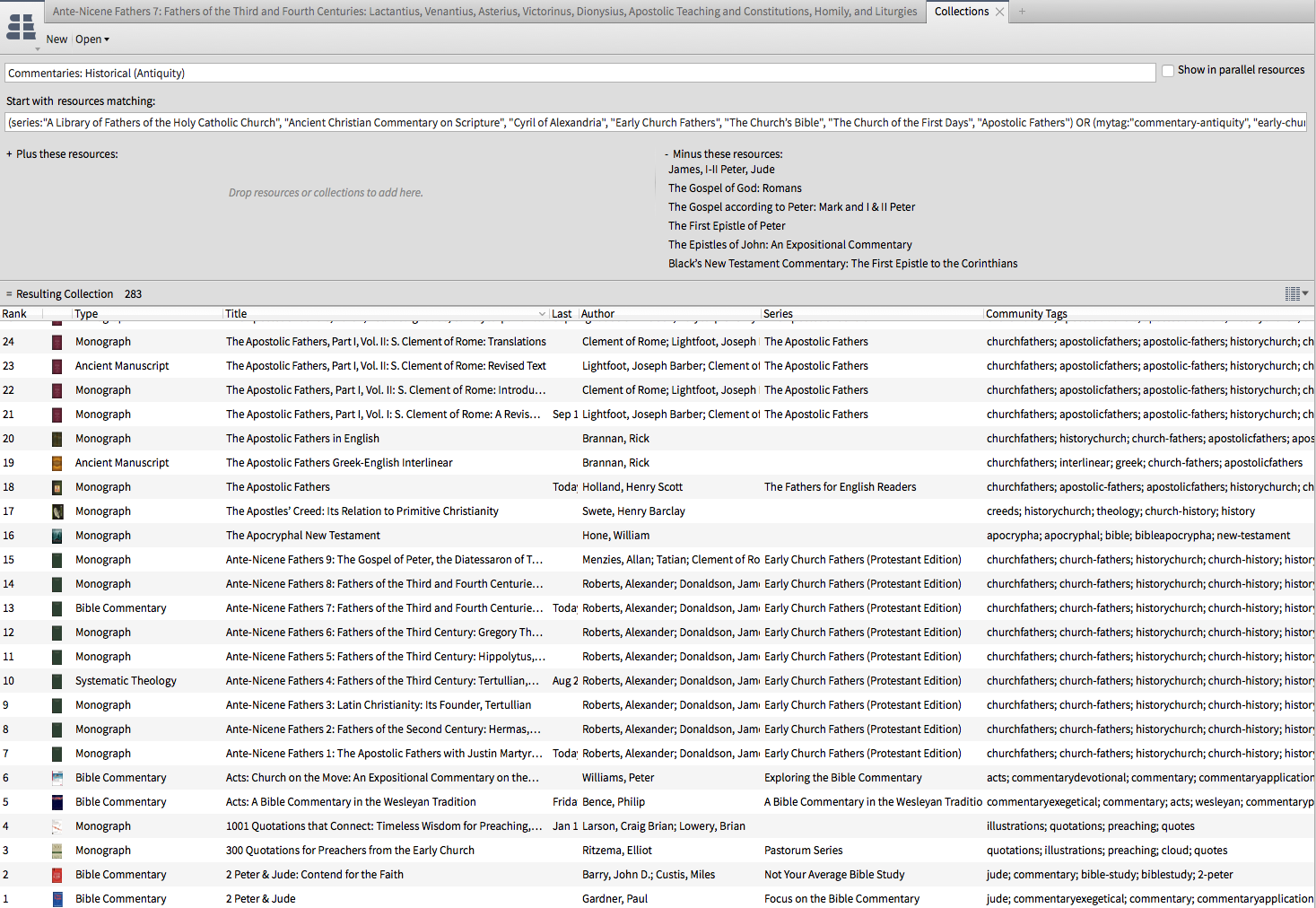Select Systematic Theology type cell

tap(126, 681)
